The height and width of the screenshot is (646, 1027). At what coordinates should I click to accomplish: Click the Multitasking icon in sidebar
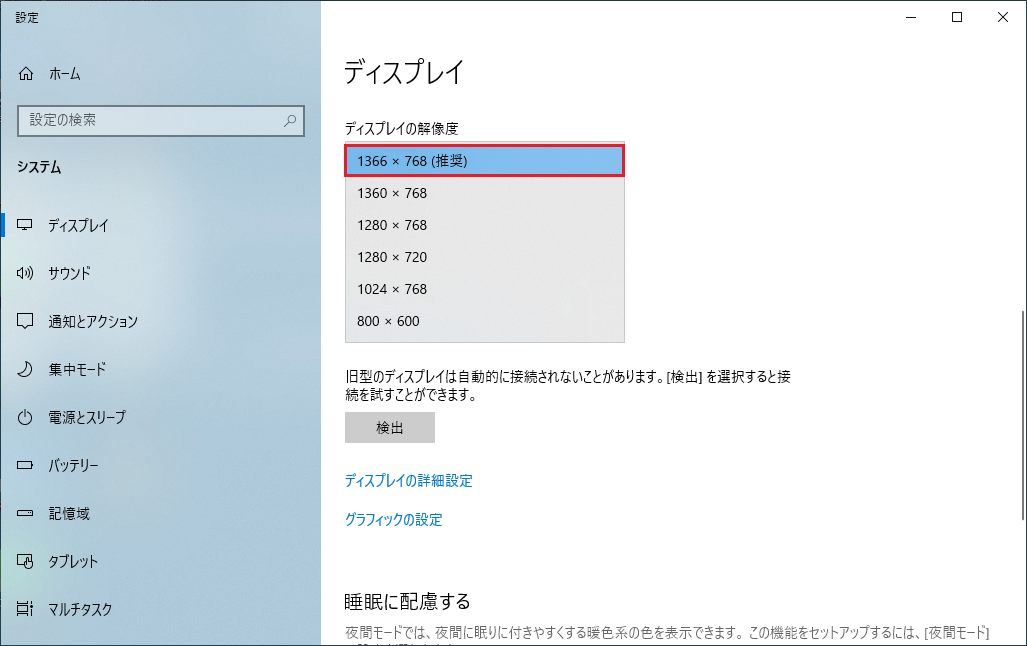click(27, 609)
